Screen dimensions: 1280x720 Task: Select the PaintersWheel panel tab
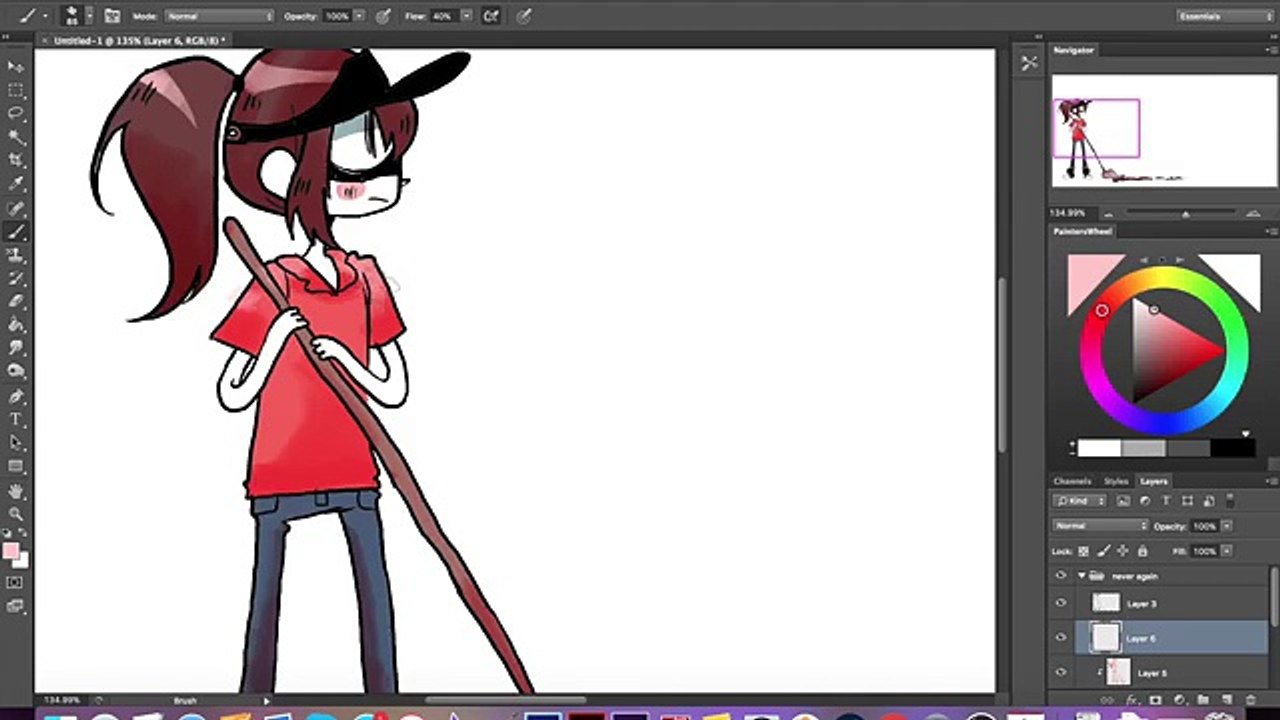(1083, 231)
